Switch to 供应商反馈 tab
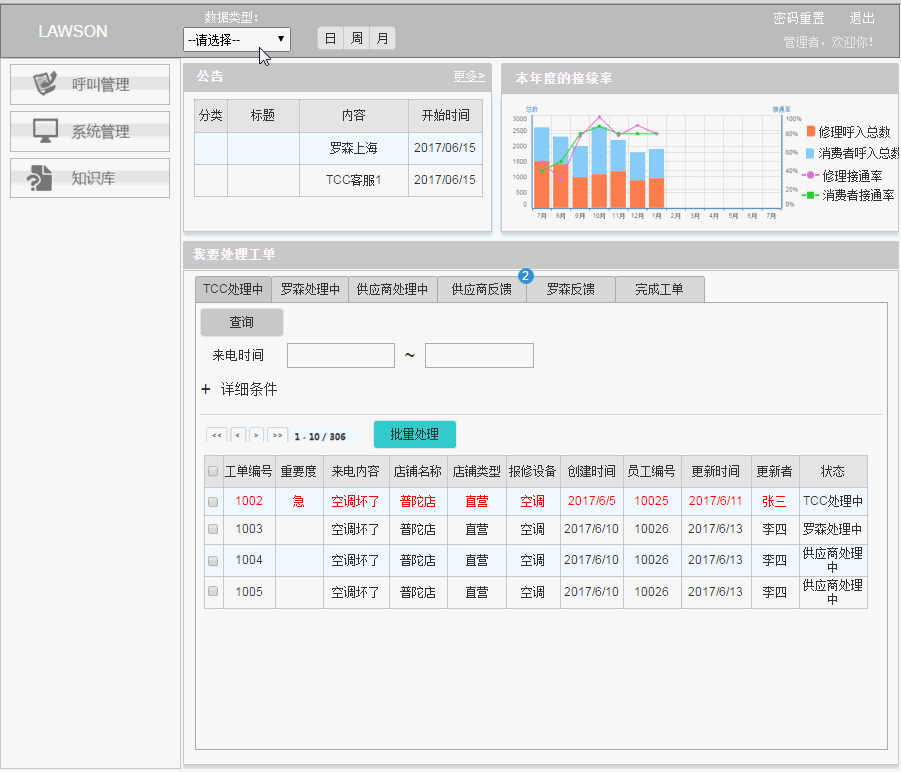 click(x=482, y=289)
